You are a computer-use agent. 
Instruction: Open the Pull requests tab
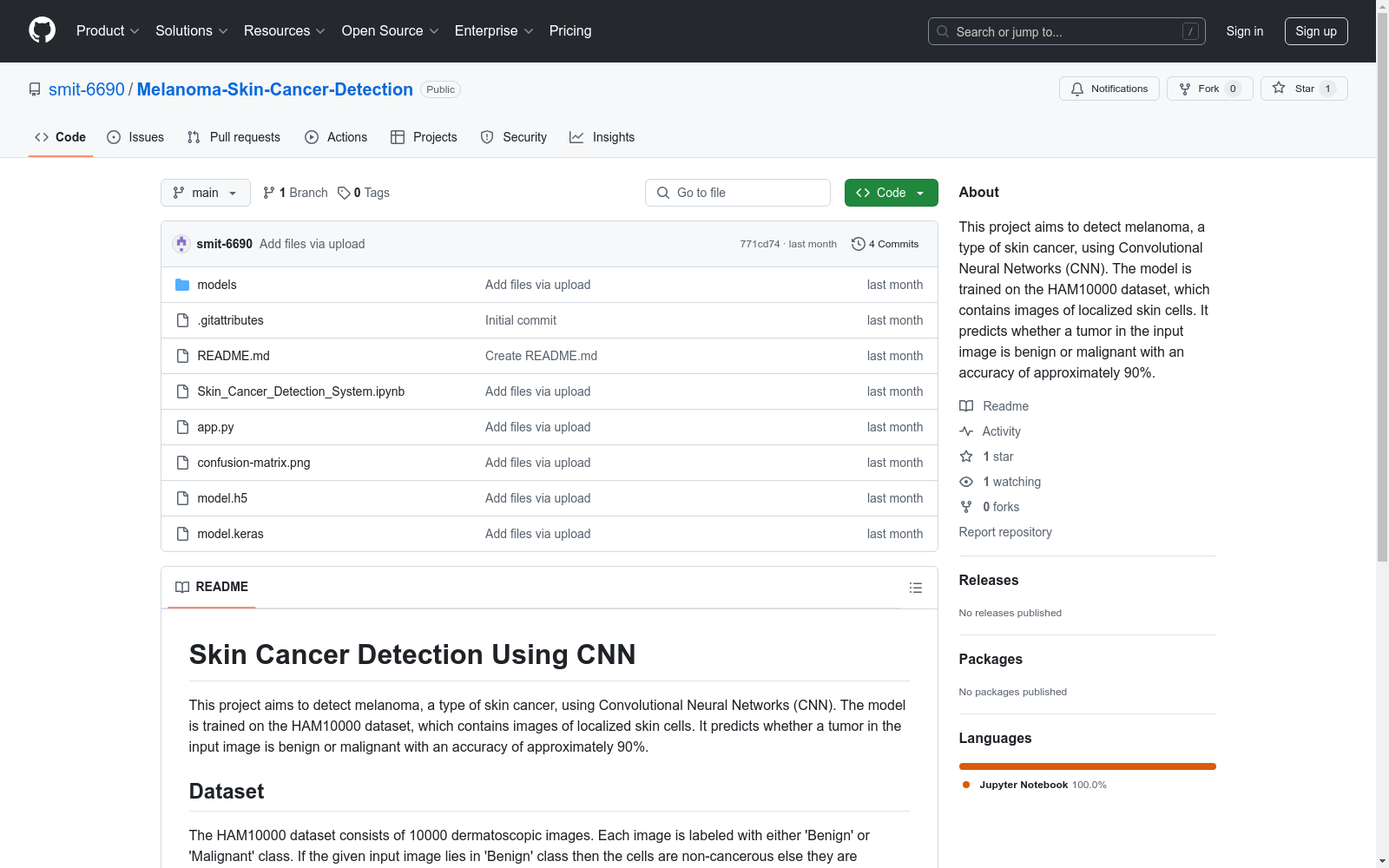(234, 137)
